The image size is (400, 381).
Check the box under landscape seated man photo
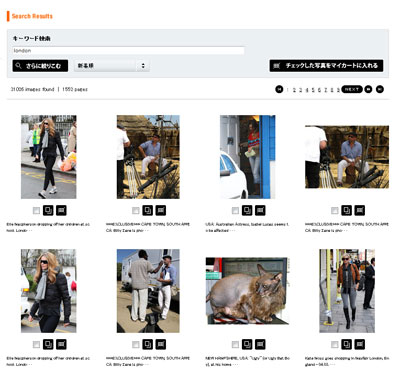[335, 210]
